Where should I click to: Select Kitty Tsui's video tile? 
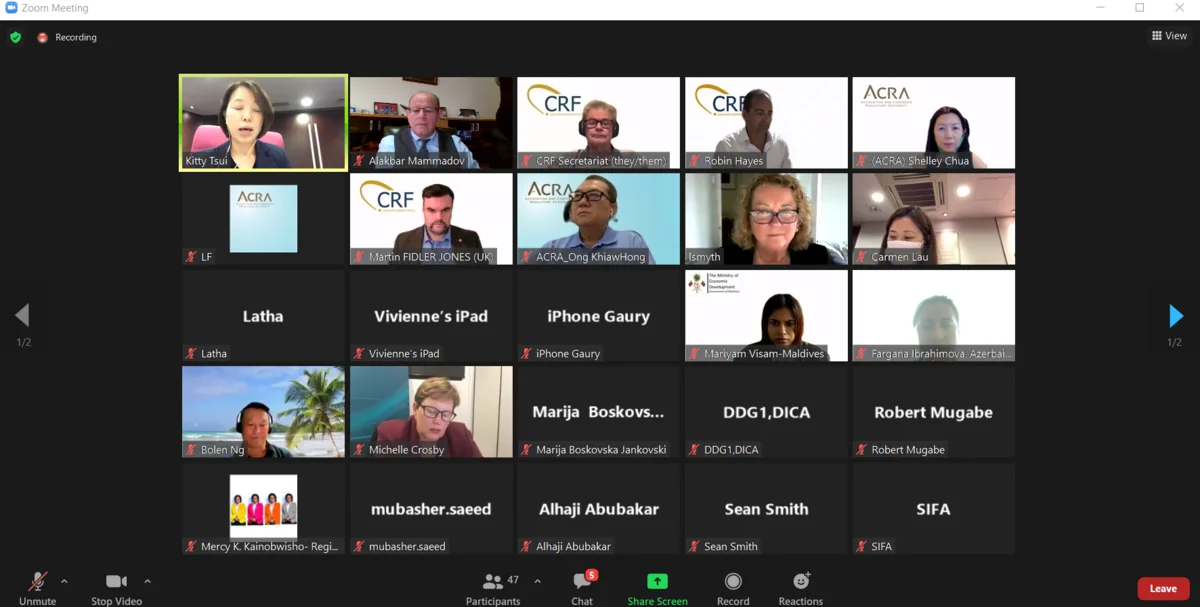[263, 123]
